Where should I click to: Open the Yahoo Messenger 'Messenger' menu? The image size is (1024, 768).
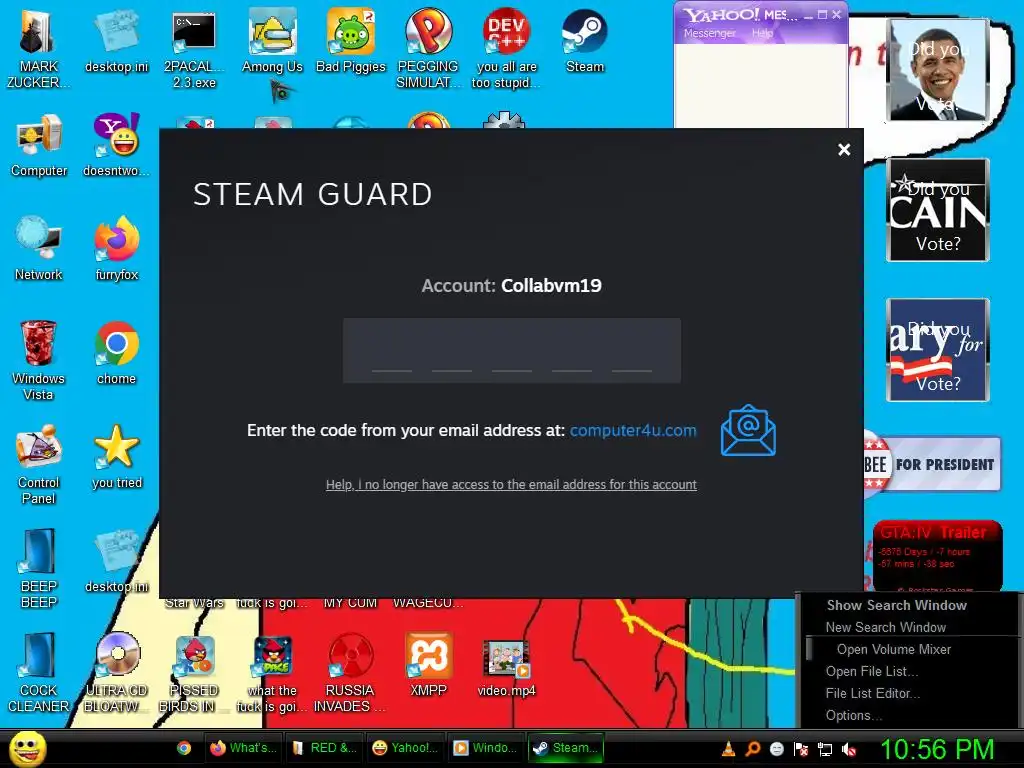709,33
